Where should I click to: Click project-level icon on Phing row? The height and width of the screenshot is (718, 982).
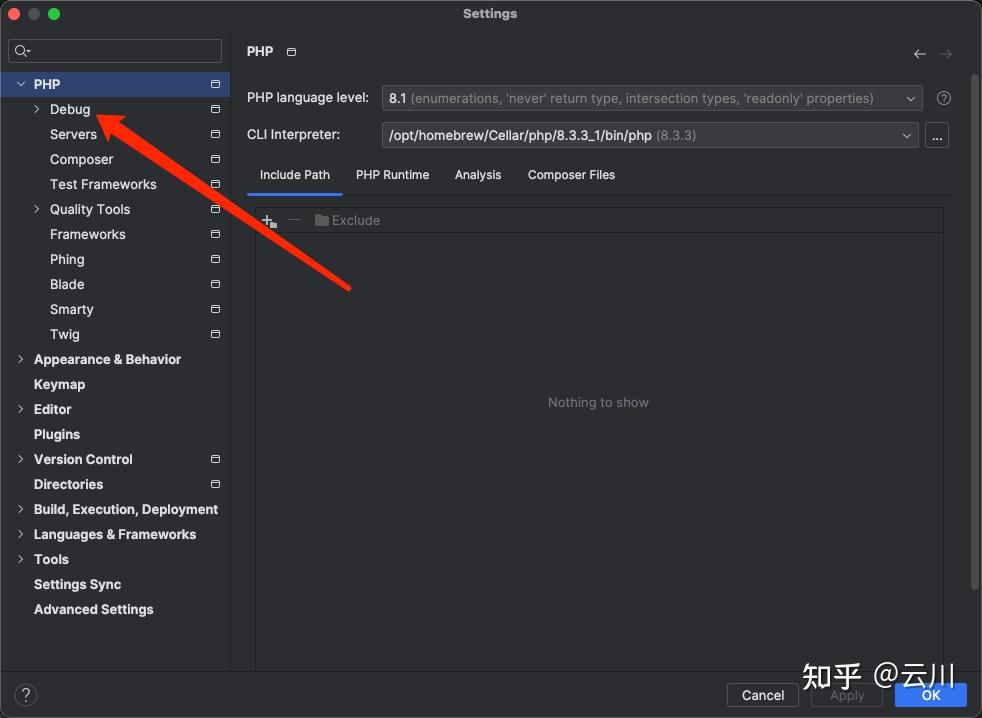click(x=215, y=259)
